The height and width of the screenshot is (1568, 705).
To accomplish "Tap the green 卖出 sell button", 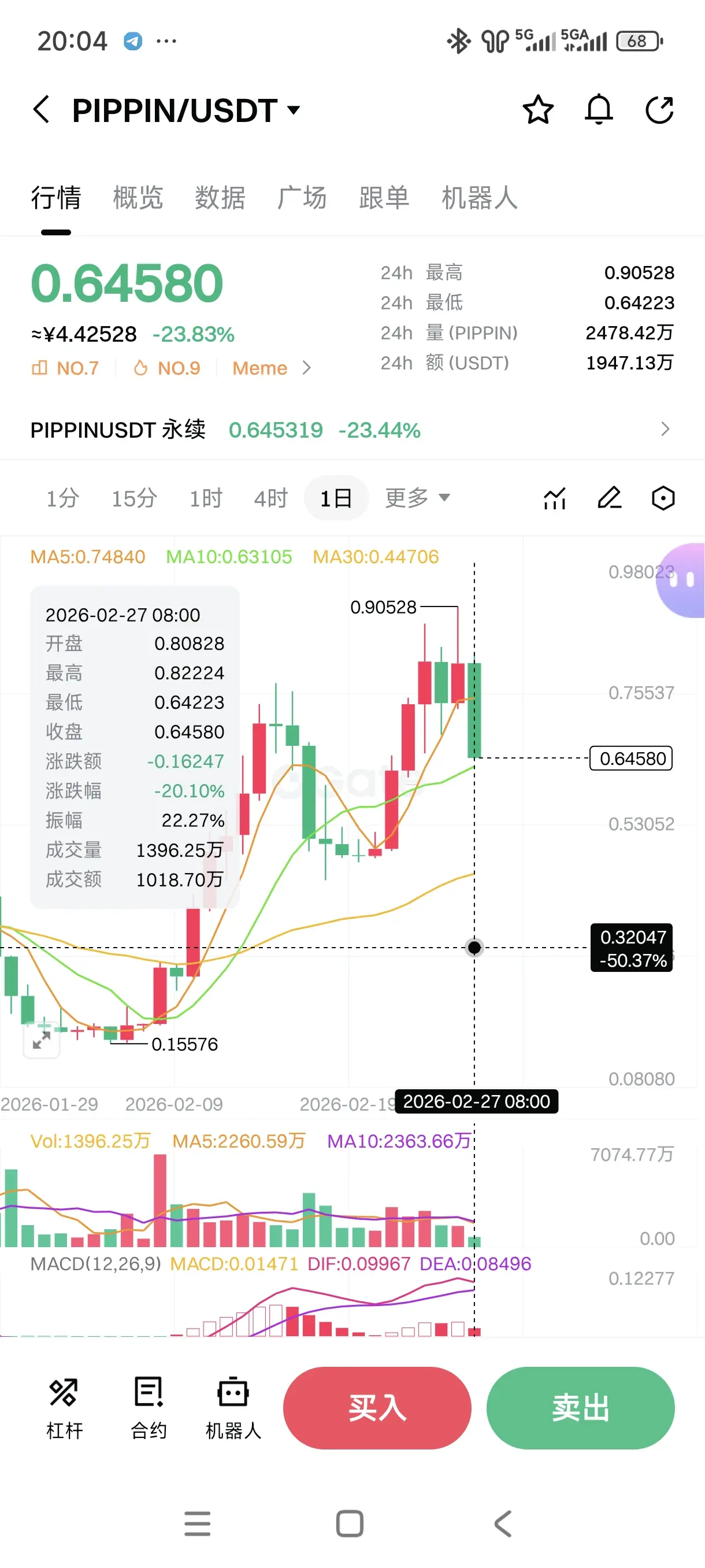I will 580,1408.
